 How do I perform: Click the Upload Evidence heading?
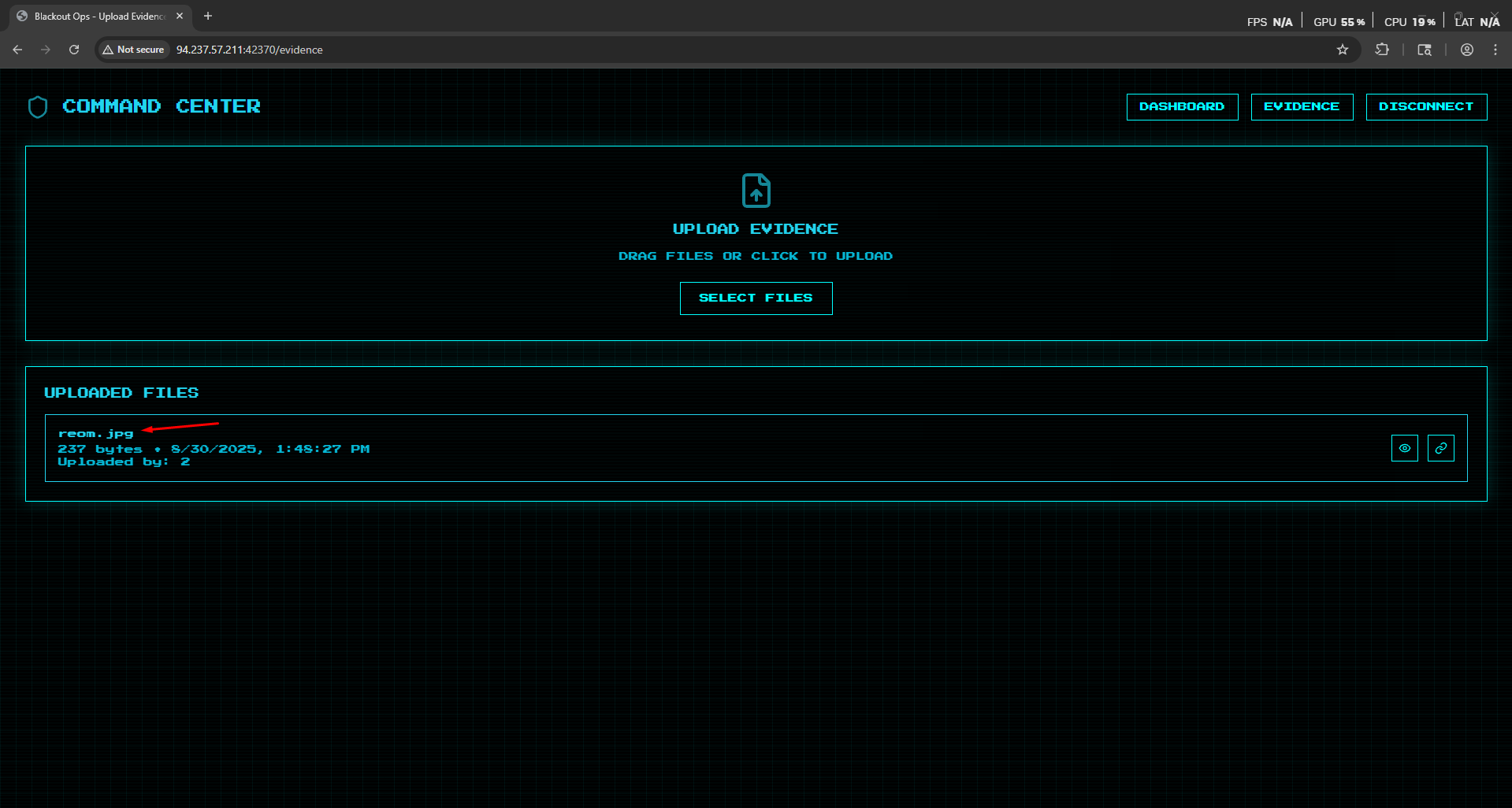point(756,229)
